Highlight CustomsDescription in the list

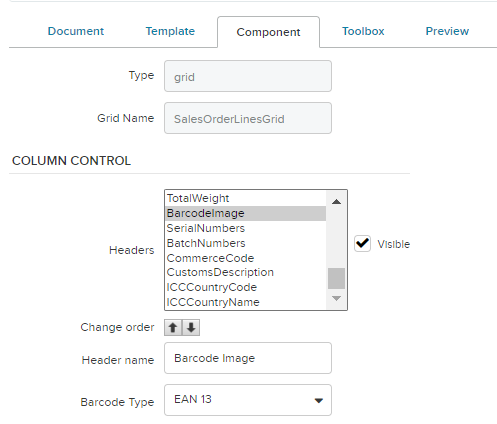coord(245,272)
